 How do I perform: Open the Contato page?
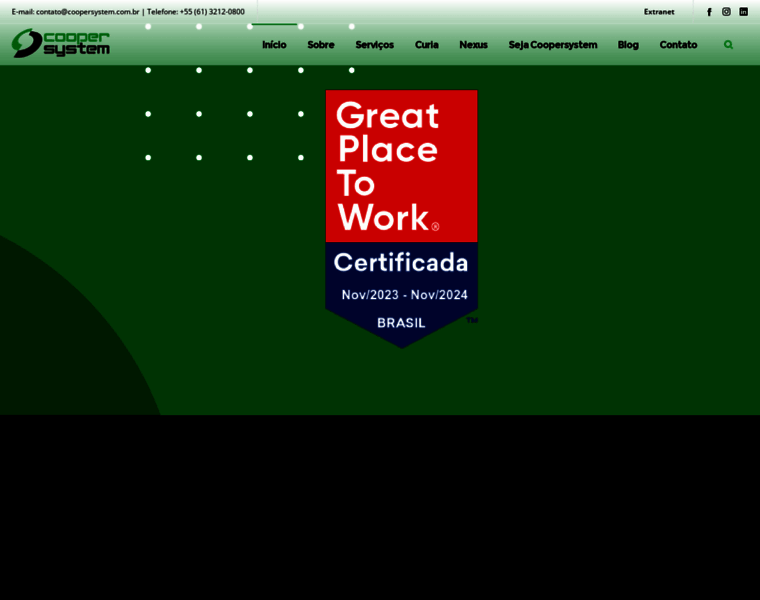pos(678,45)
